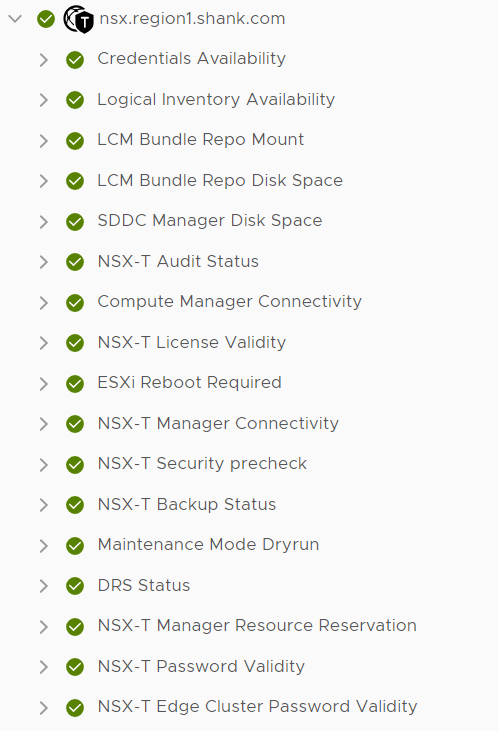Select LCM Bundle Repo Disk Space item
This screenshot has height=731, width=498.
point(220,180)
